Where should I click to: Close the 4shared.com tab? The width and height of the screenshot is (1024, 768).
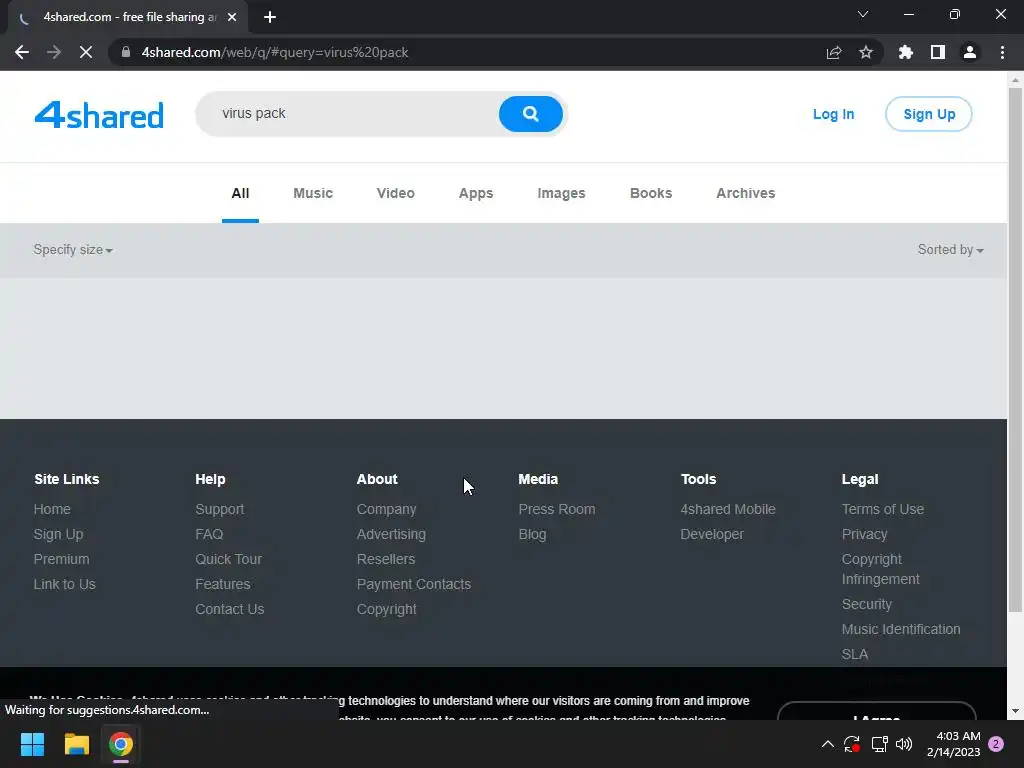232,17
